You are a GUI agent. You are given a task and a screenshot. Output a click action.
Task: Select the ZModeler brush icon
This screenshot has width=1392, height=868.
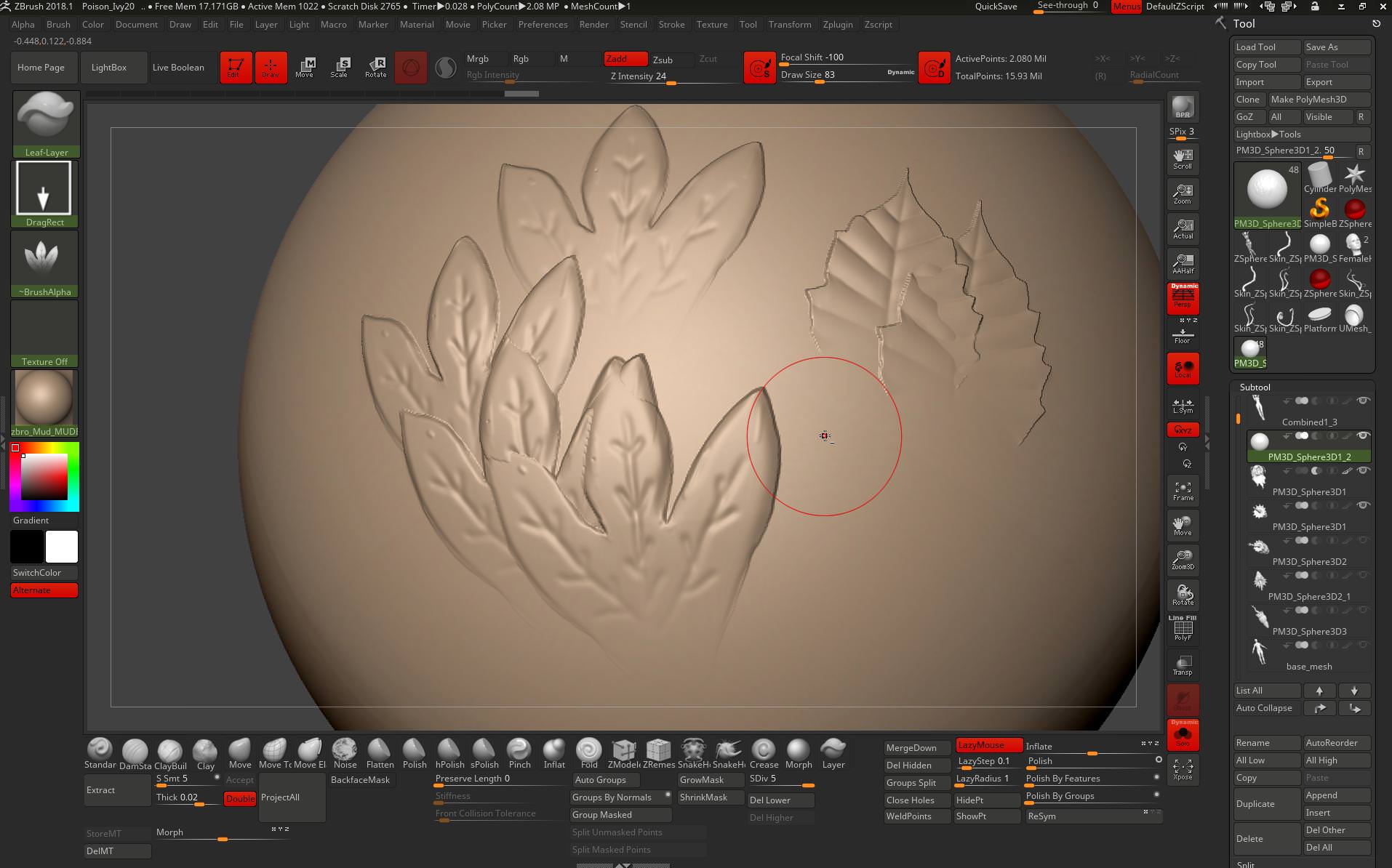623,754
